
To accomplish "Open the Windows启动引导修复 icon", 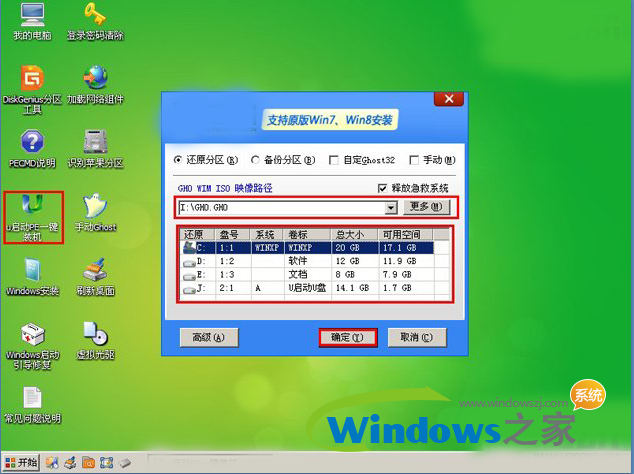I will pos(33,334).
